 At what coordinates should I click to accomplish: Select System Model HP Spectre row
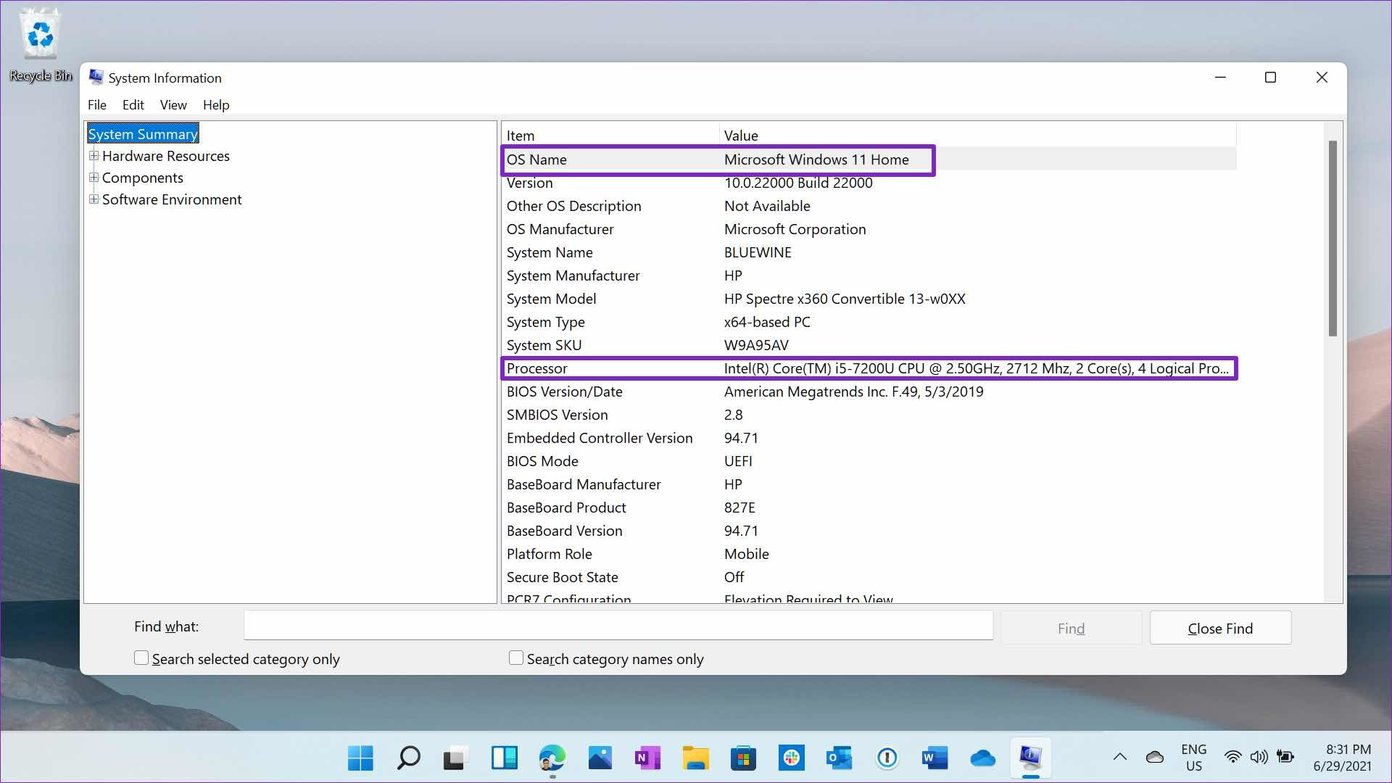(x=869, y=299)
